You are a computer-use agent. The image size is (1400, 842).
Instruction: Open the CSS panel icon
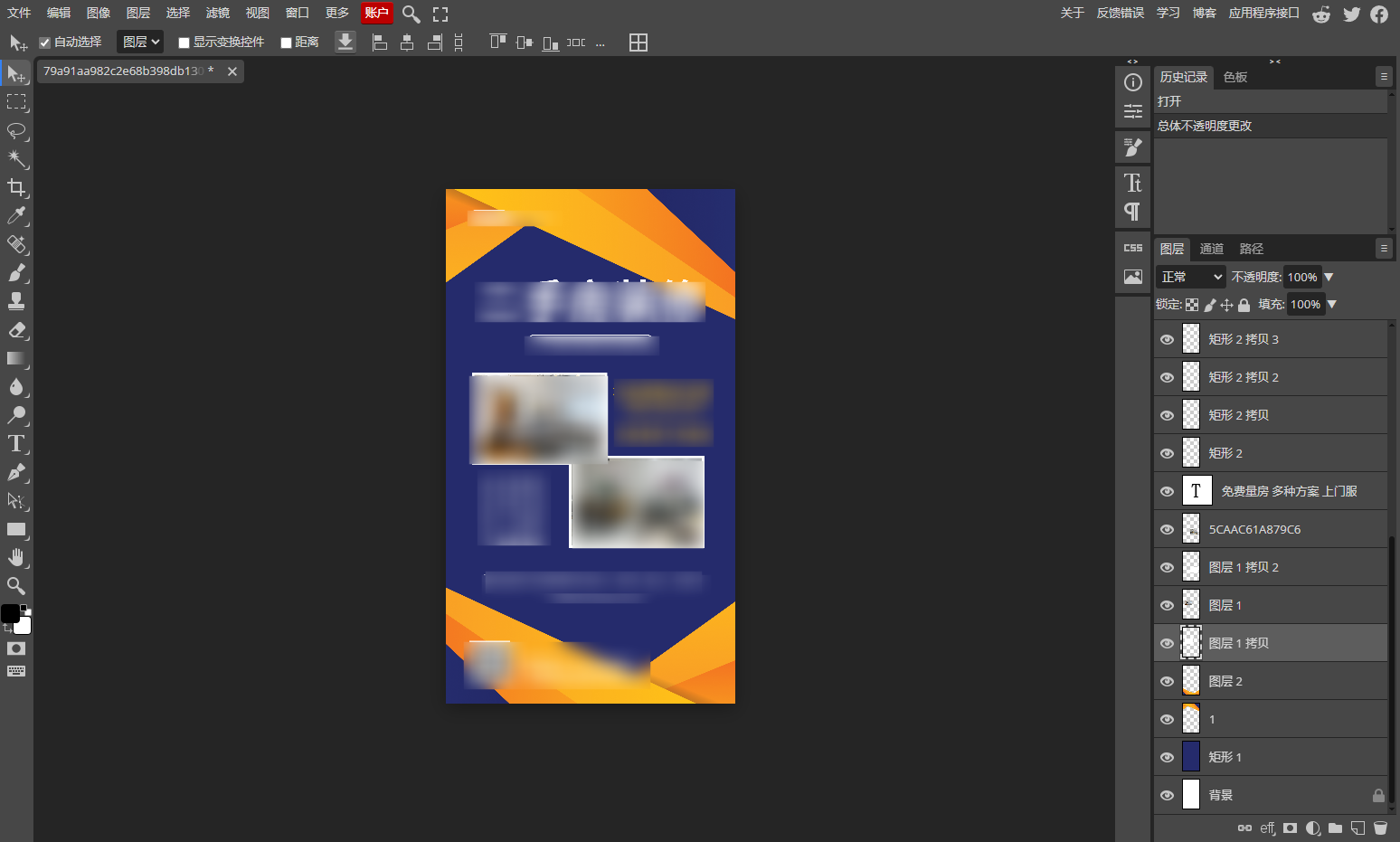(x=1132, y=248)
